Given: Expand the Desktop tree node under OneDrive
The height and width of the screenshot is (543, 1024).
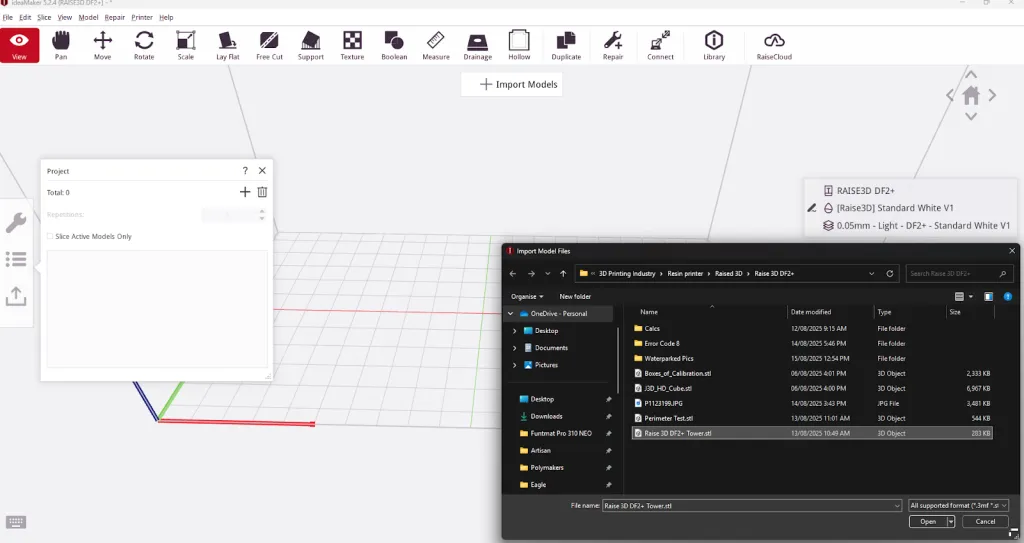Looking at the screenshot, I should pos(515,331).
